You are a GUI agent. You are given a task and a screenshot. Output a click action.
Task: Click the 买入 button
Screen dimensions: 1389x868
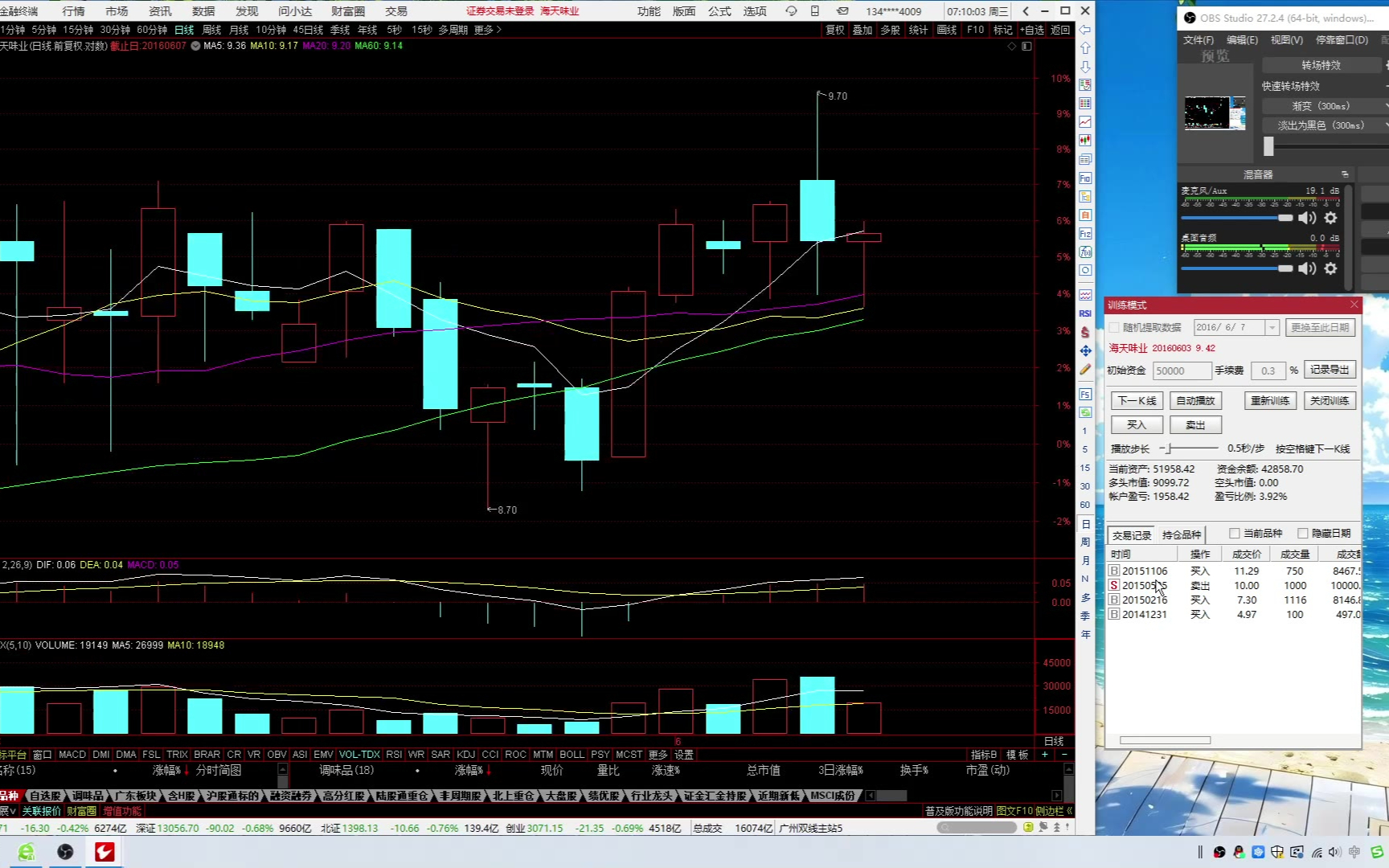click(x=1136, y=425)
